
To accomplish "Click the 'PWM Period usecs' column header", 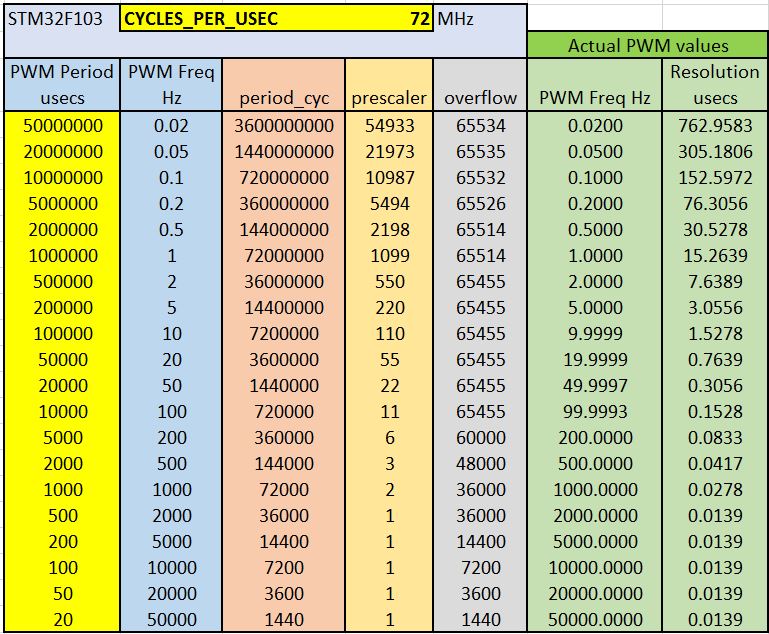I will (62, 84).
